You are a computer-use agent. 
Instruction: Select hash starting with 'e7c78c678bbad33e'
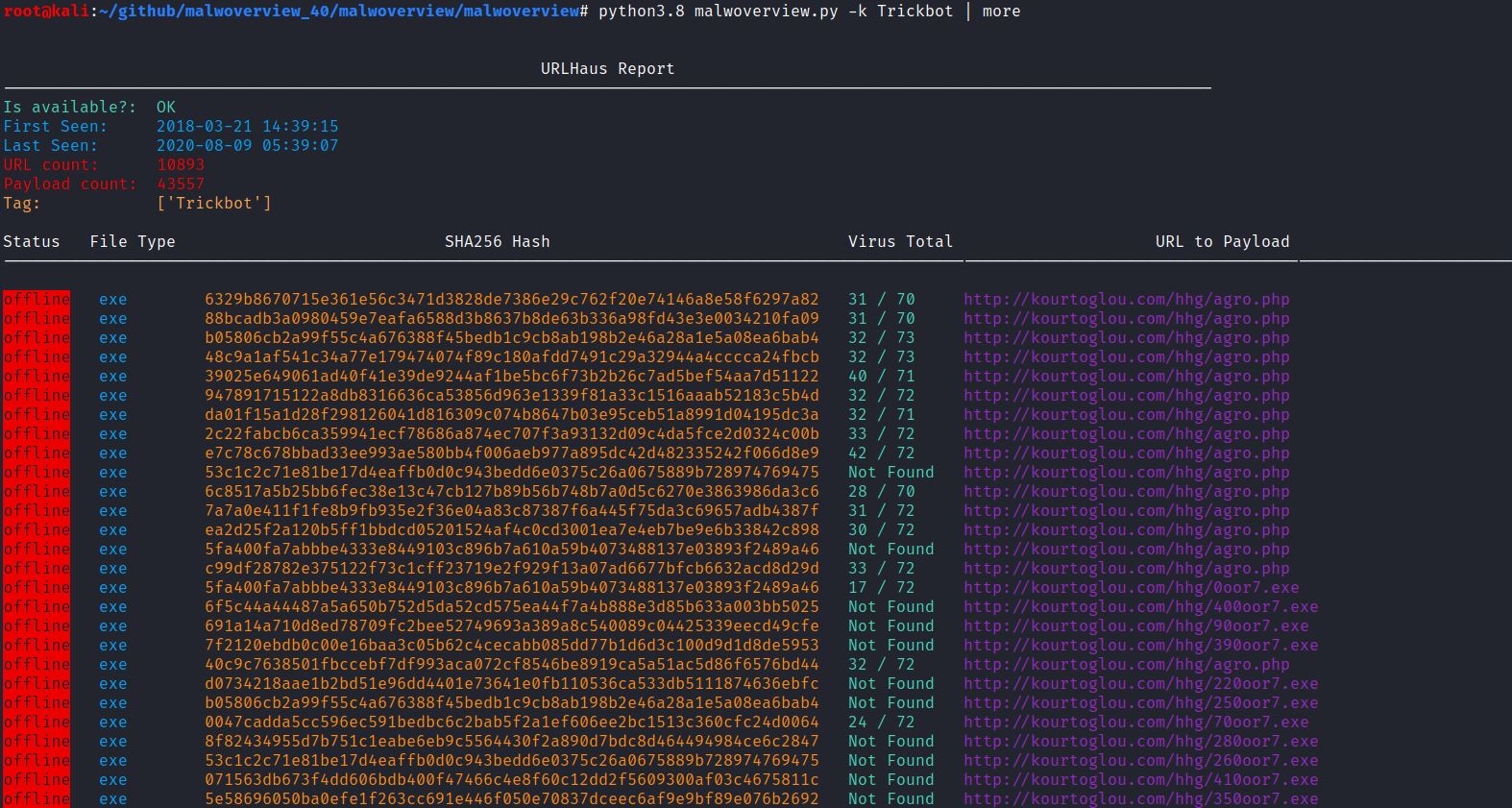tap(511, 453)
